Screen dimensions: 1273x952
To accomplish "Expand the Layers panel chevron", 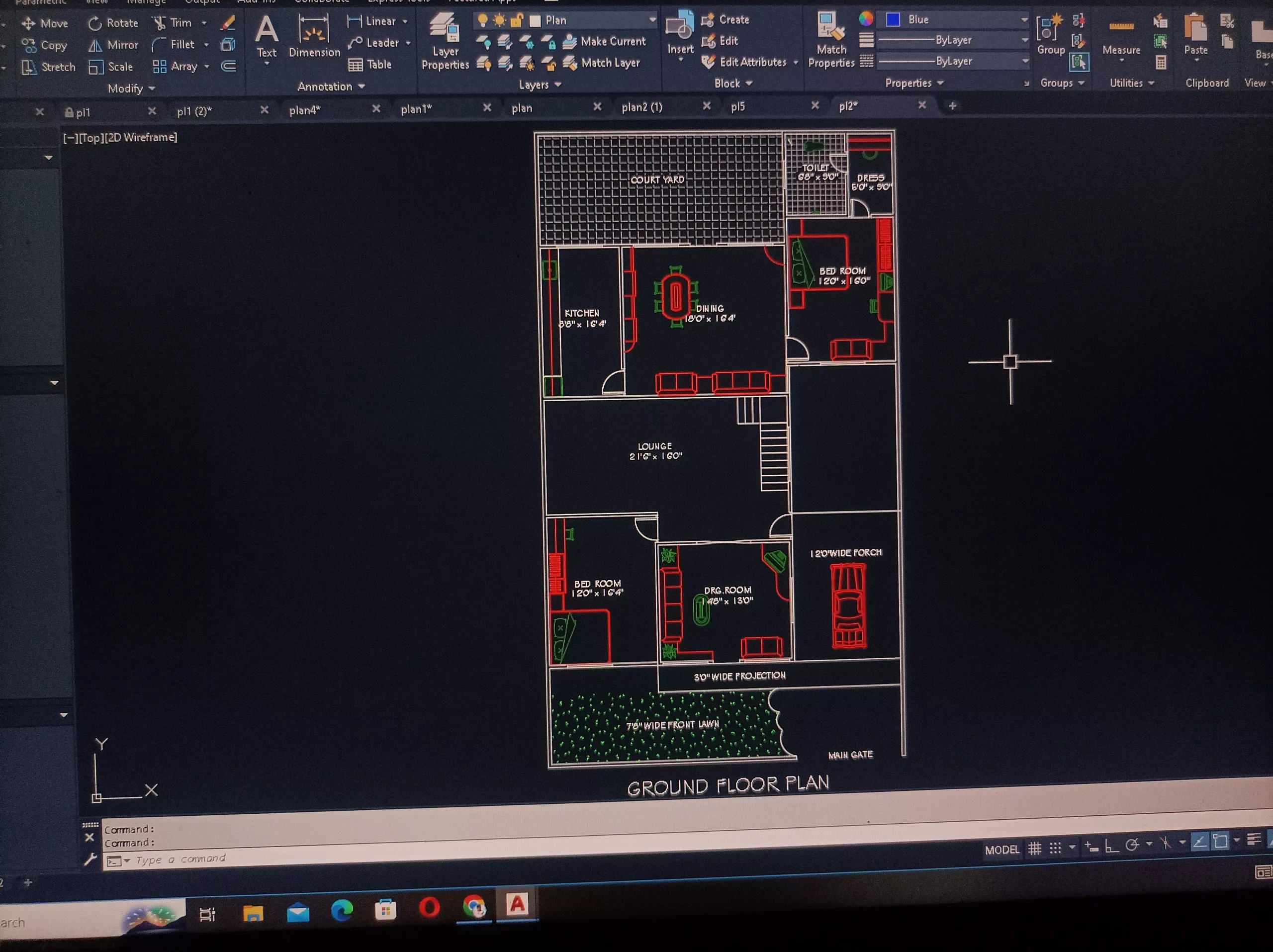I will 557,85.
